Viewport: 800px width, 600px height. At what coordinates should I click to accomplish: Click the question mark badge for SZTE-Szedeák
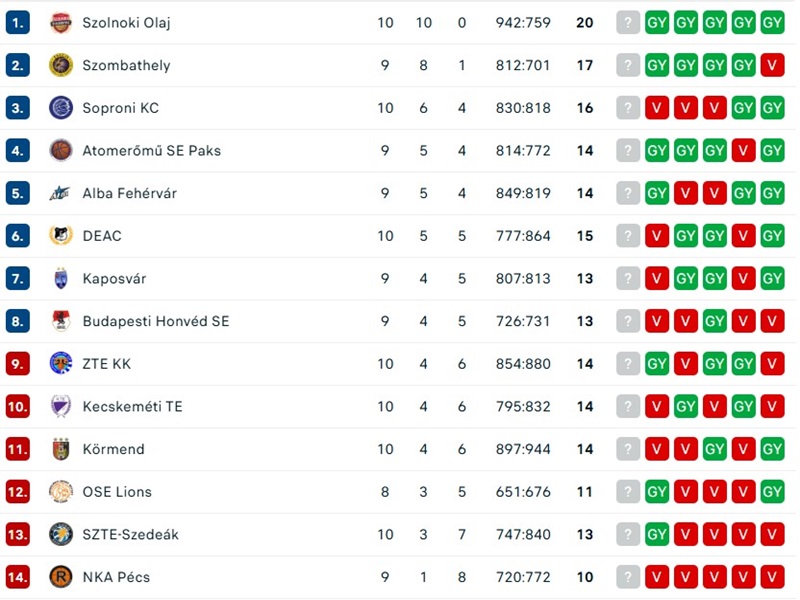click(628, 535)
